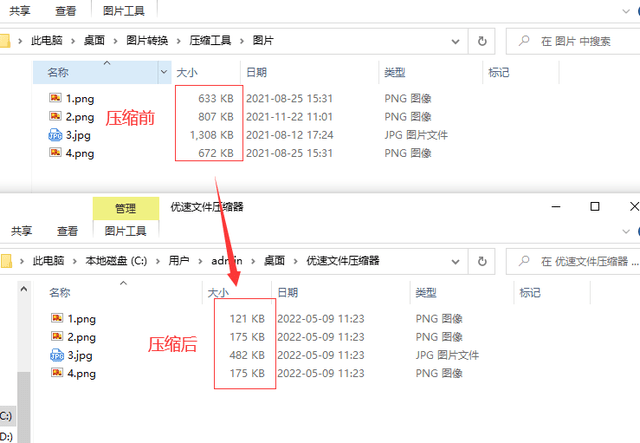
Task: Sort by the 类型 column in the 优速文件压缩器 window
Action: tap(425, 293)
